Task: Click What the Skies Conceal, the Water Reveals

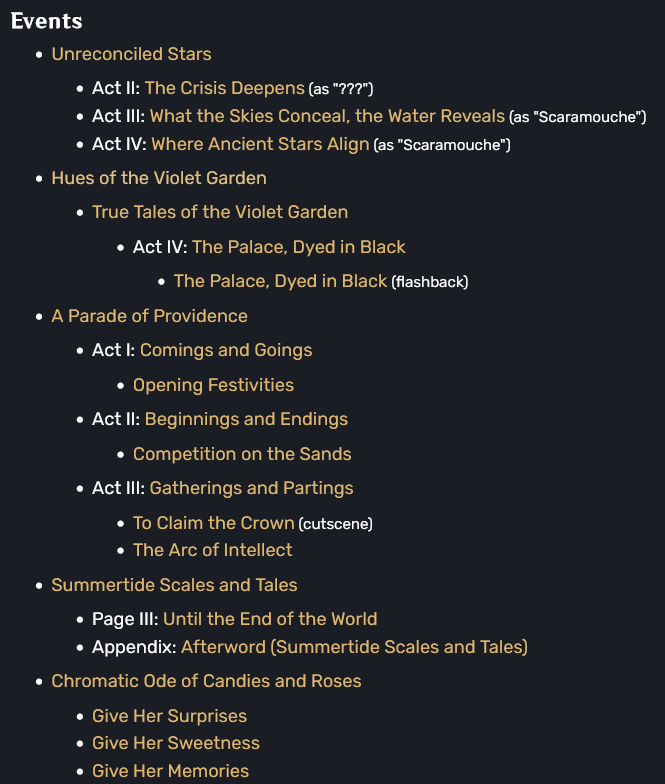Action: coord(327,116)
